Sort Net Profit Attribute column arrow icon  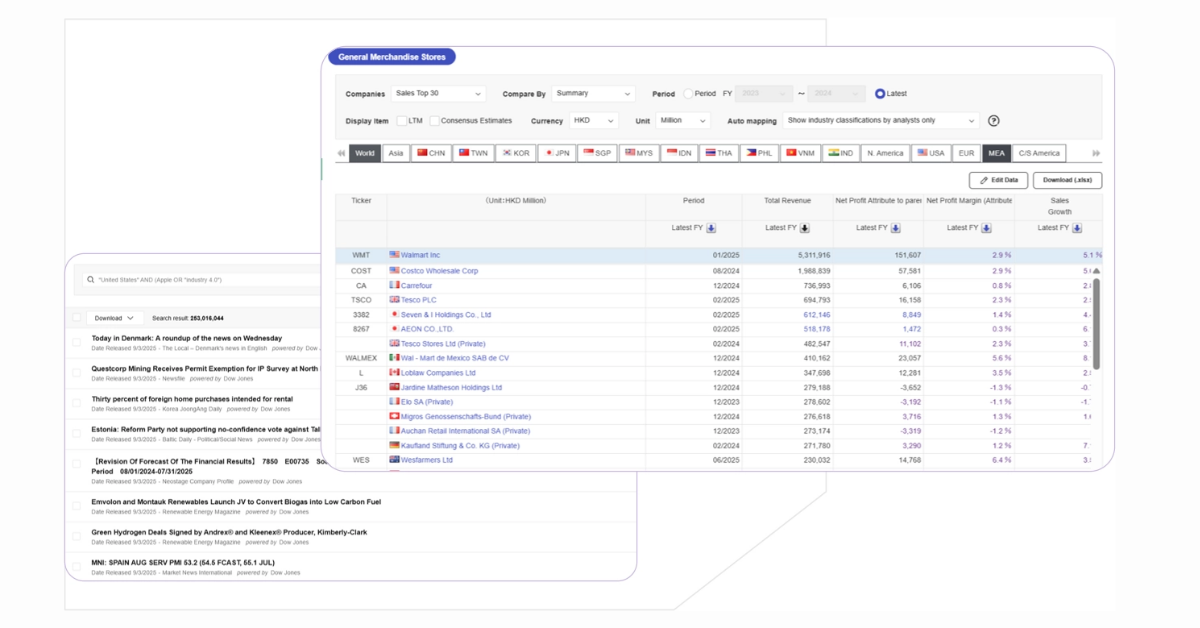pos(896,228)
